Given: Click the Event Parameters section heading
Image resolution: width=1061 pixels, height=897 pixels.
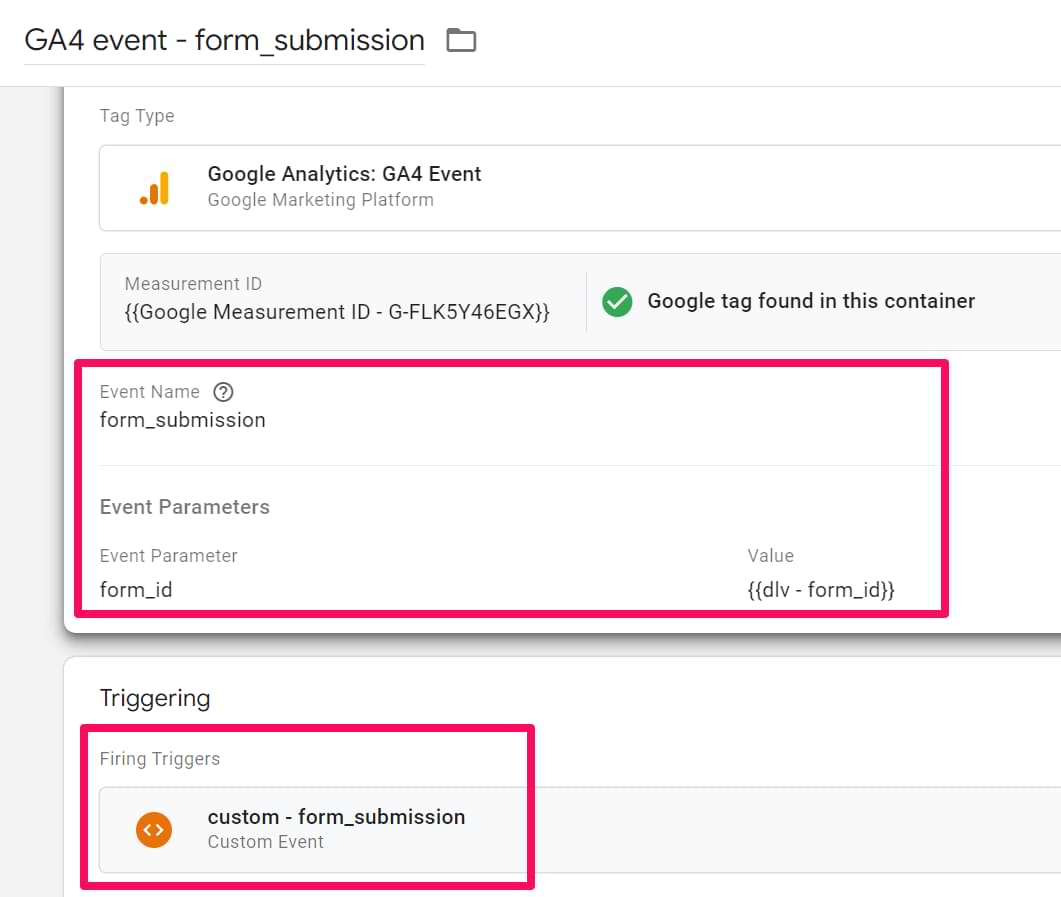Looking at the screenshot, I should pos(185,507).
